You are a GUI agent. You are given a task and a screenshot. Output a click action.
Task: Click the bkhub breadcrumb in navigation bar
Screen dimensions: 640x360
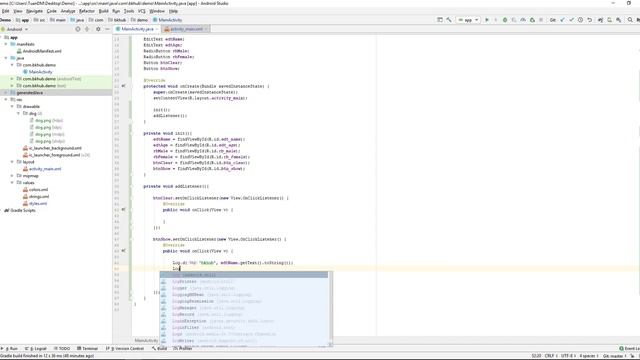[x=117, y=20]
